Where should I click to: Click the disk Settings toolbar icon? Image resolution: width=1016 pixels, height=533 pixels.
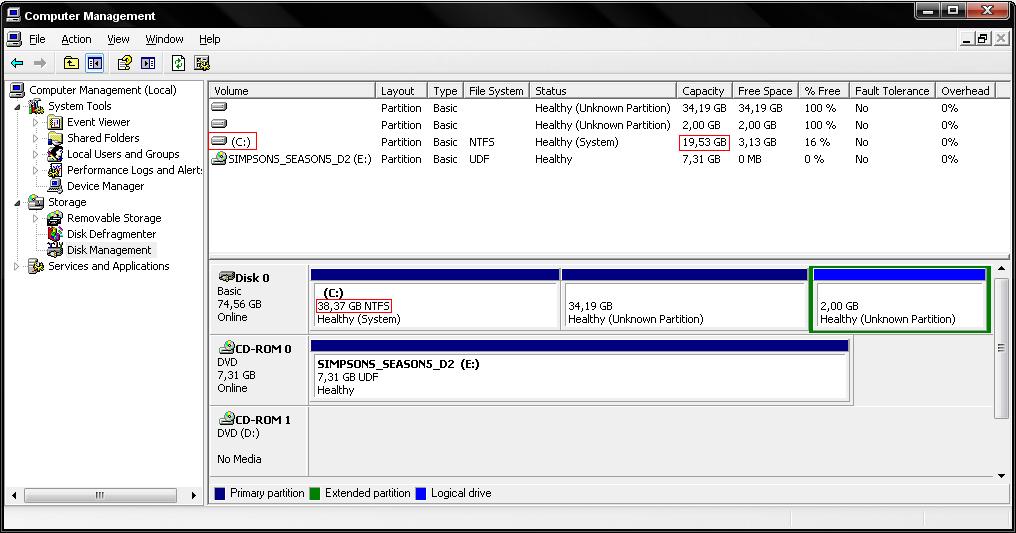coord(202,63)
